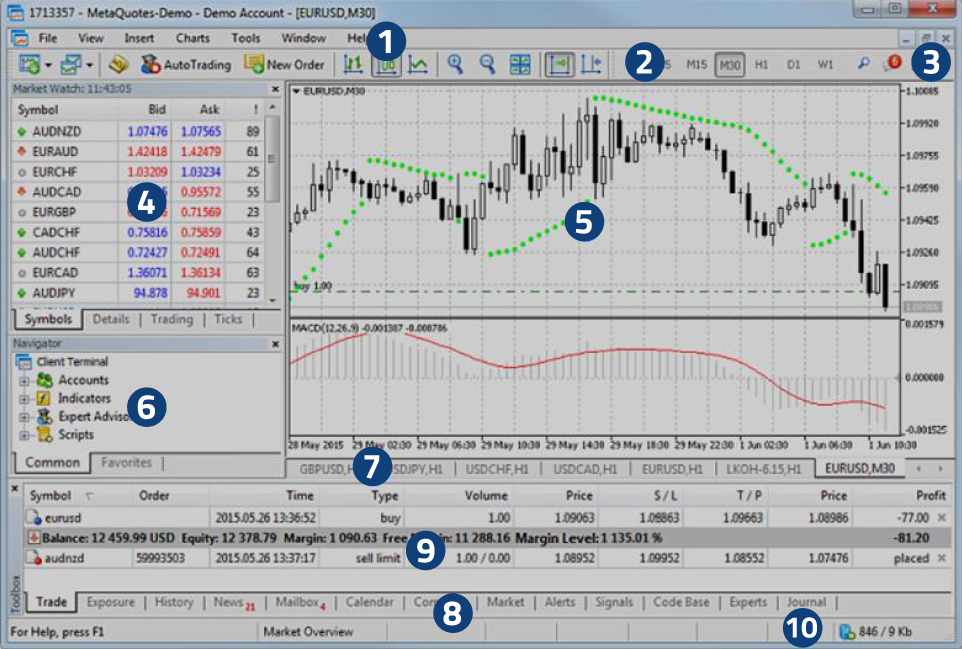Click the new chart icon in the toolbar
The width and height of the screenshot is (962, 649).
29,64
